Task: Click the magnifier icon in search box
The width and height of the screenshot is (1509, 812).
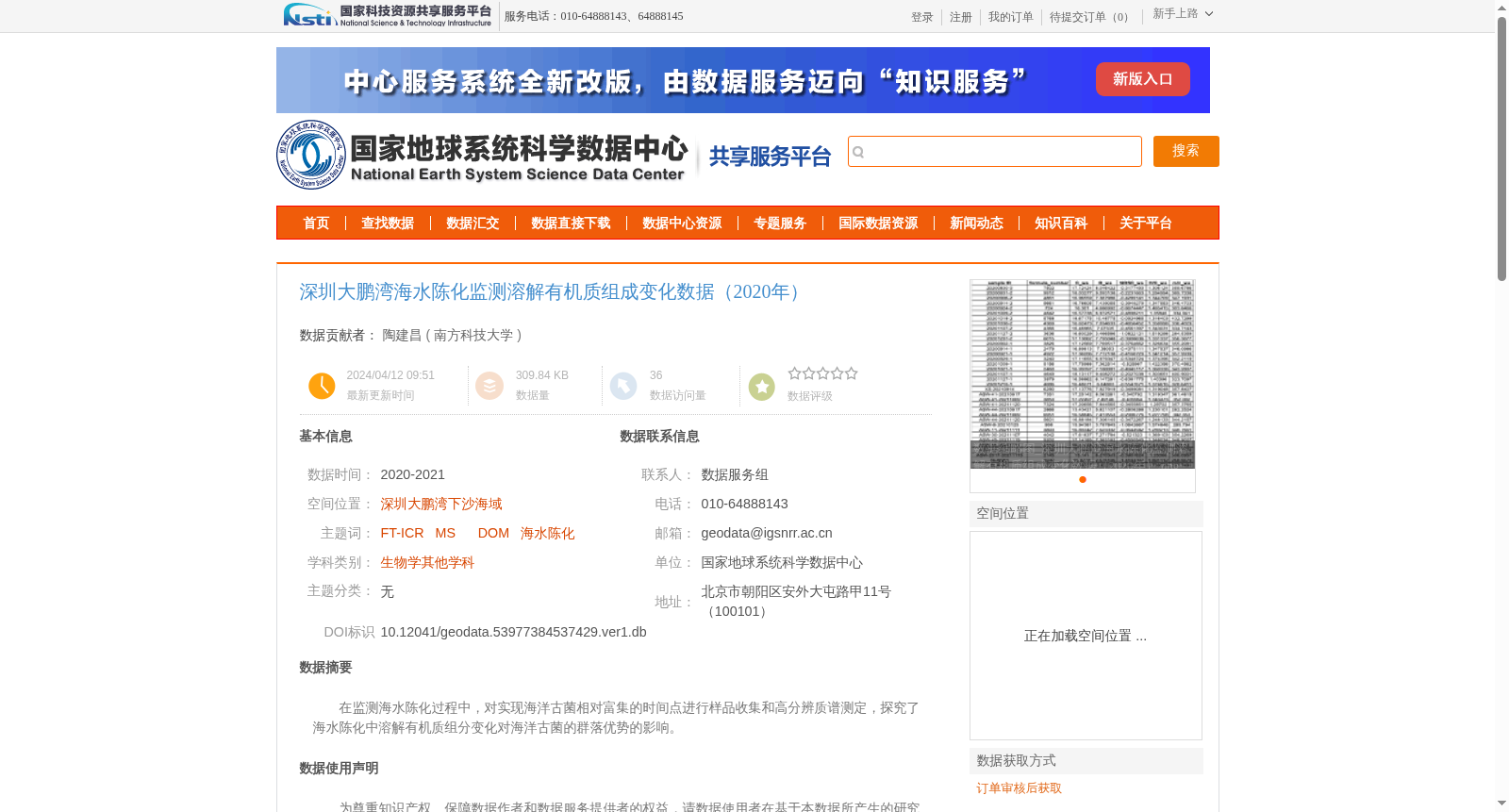Action: [858, 152]
